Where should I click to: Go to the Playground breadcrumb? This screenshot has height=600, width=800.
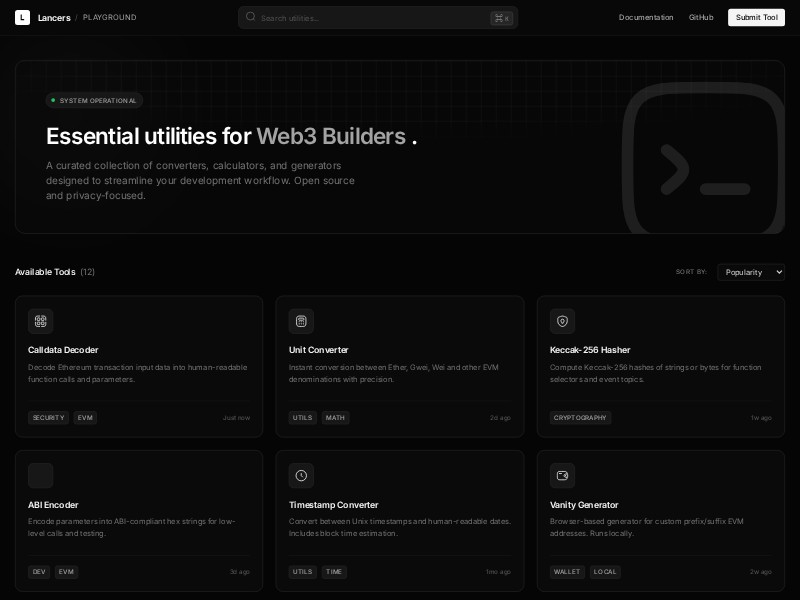(109, 17)
